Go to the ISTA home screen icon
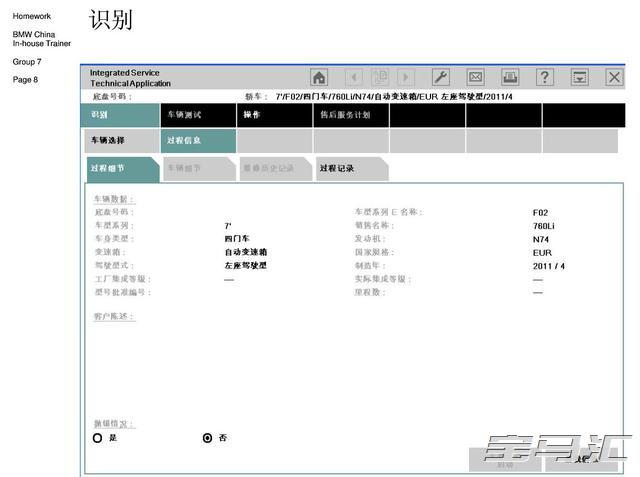This screenshot has height=477, width=640. (x=319, y=77)
